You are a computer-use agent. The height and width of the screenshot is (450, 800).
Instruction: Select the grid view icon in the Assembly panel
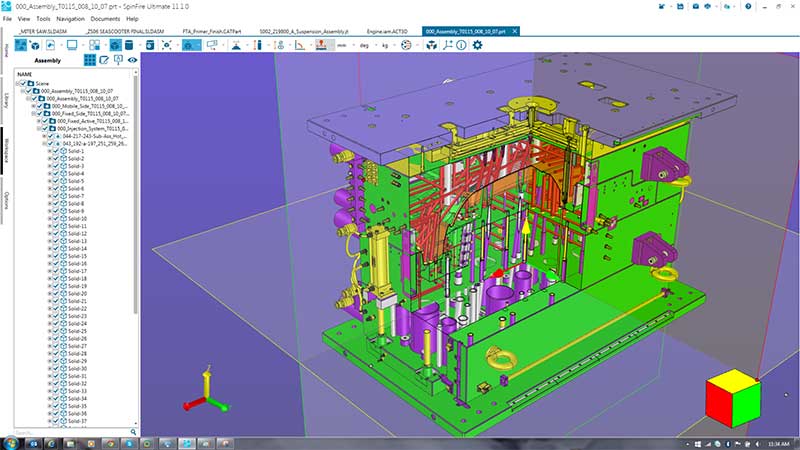pos(90,60)
